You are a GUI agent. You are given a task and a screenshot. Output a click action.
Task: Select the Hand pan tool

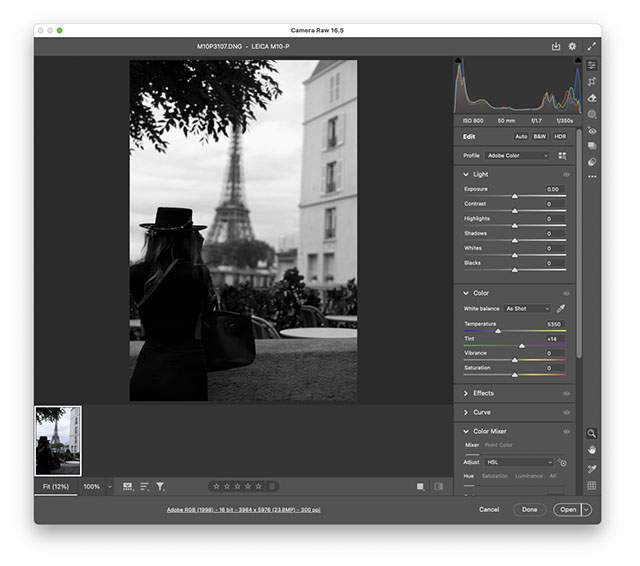591,450
